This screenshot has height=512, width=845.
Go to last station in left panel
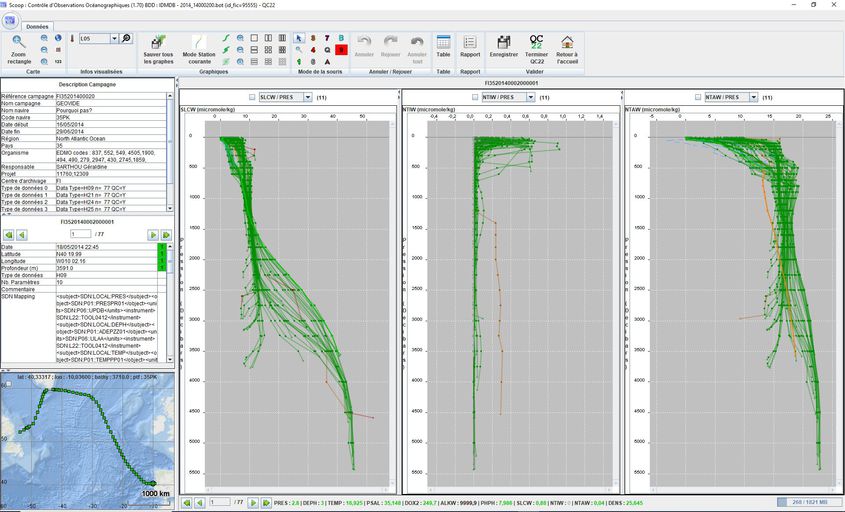[x=167, y=235]
